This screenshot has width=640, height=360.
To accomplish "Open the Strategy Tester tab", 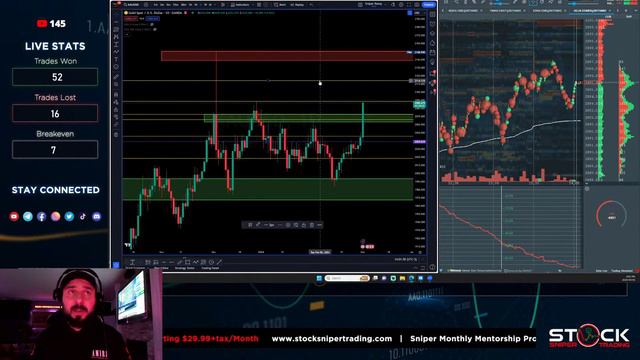I will click(184, 268).
